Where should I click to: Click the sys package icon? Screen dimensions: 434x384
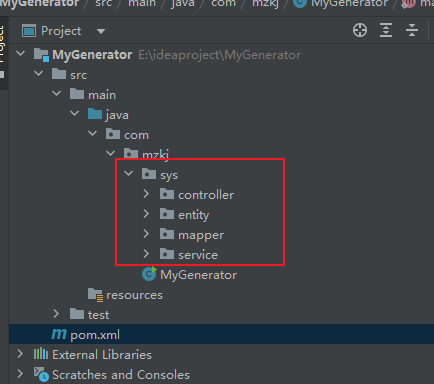[x=149, y=174]
